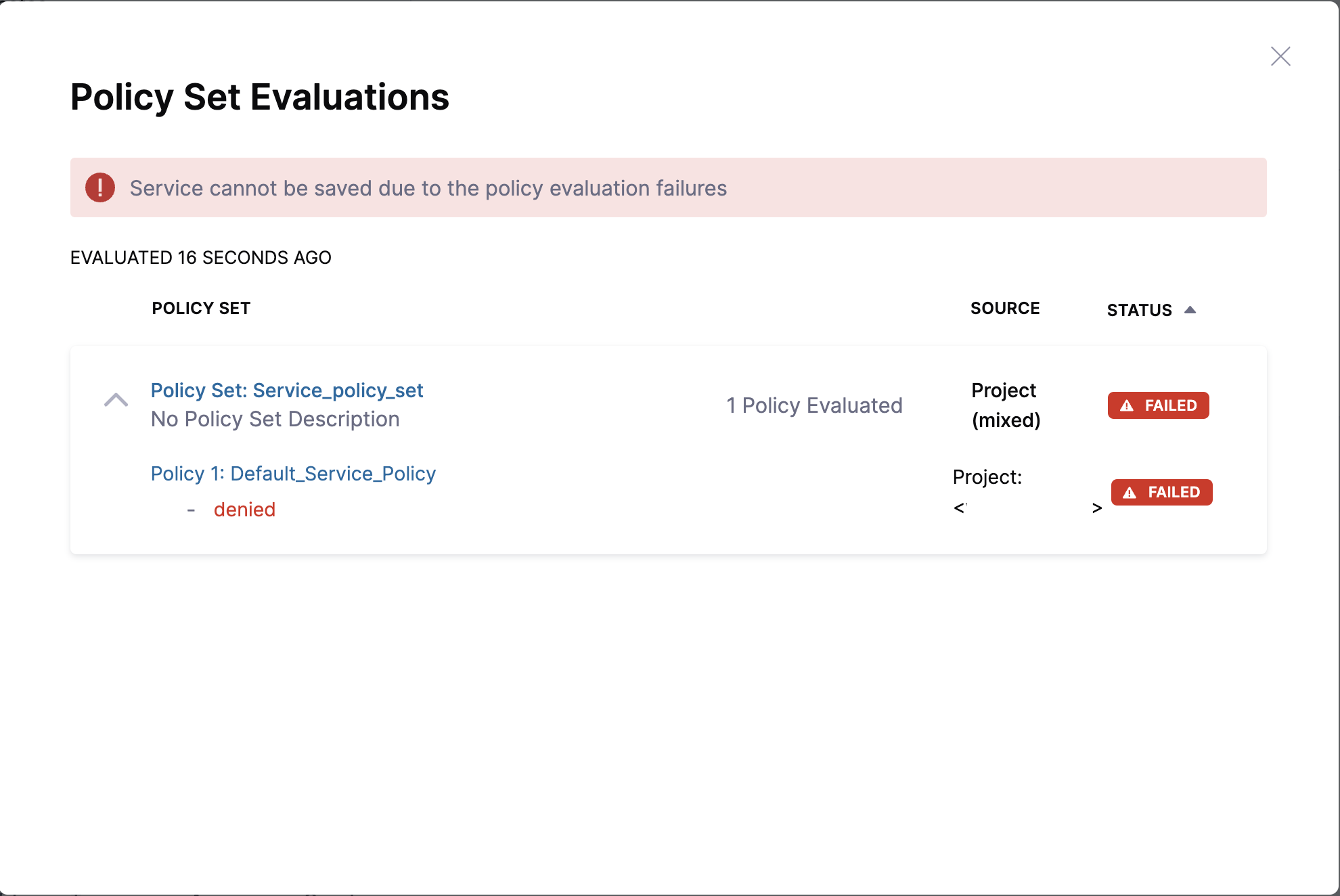Click the Policy Set Evaluations title
This screenshot has width=1340, height=896.
point(259,97)
